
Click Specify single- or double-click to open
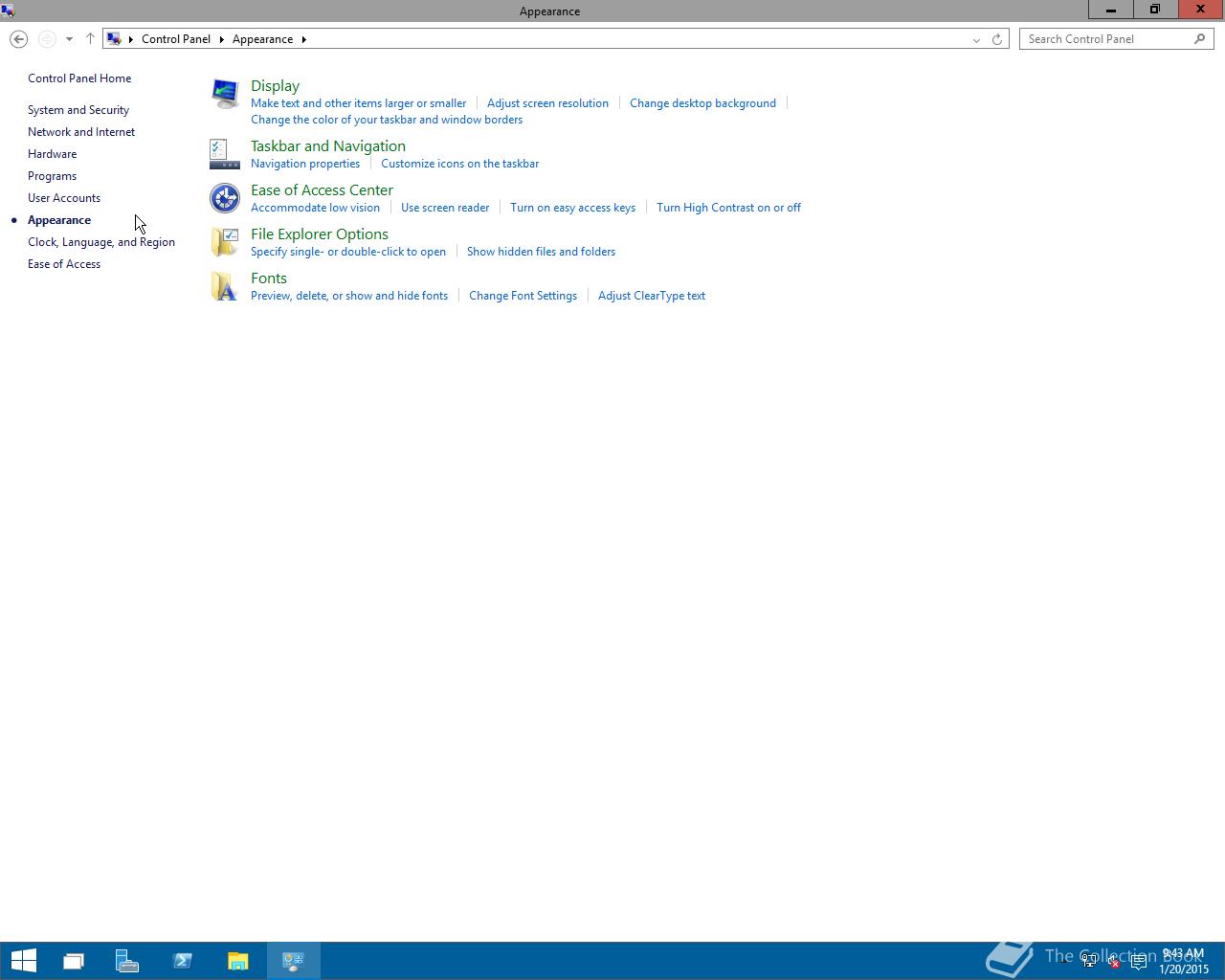[x=348, y=252]
